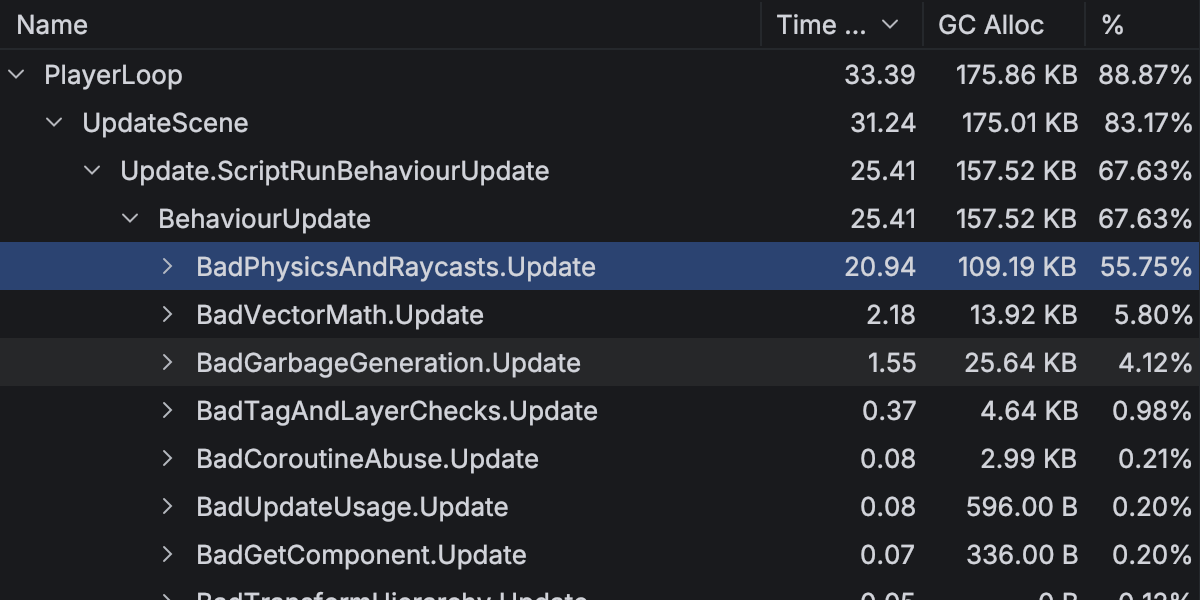The width and height of the screenshot is (1200, 600).
Task: Select the BadTagAndLayerChecks.Update entry
Action: tap(397, 411)
